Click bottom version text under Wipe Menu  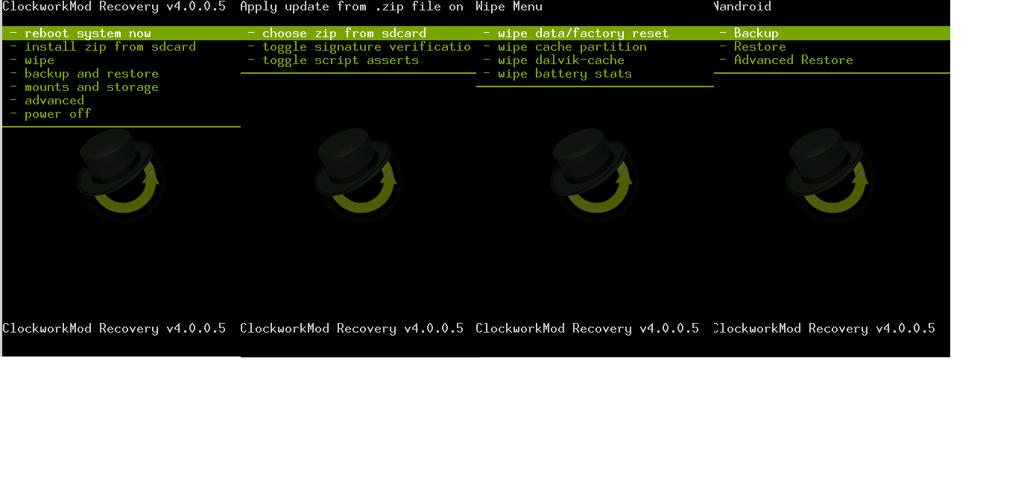click(x=587, y=328)
